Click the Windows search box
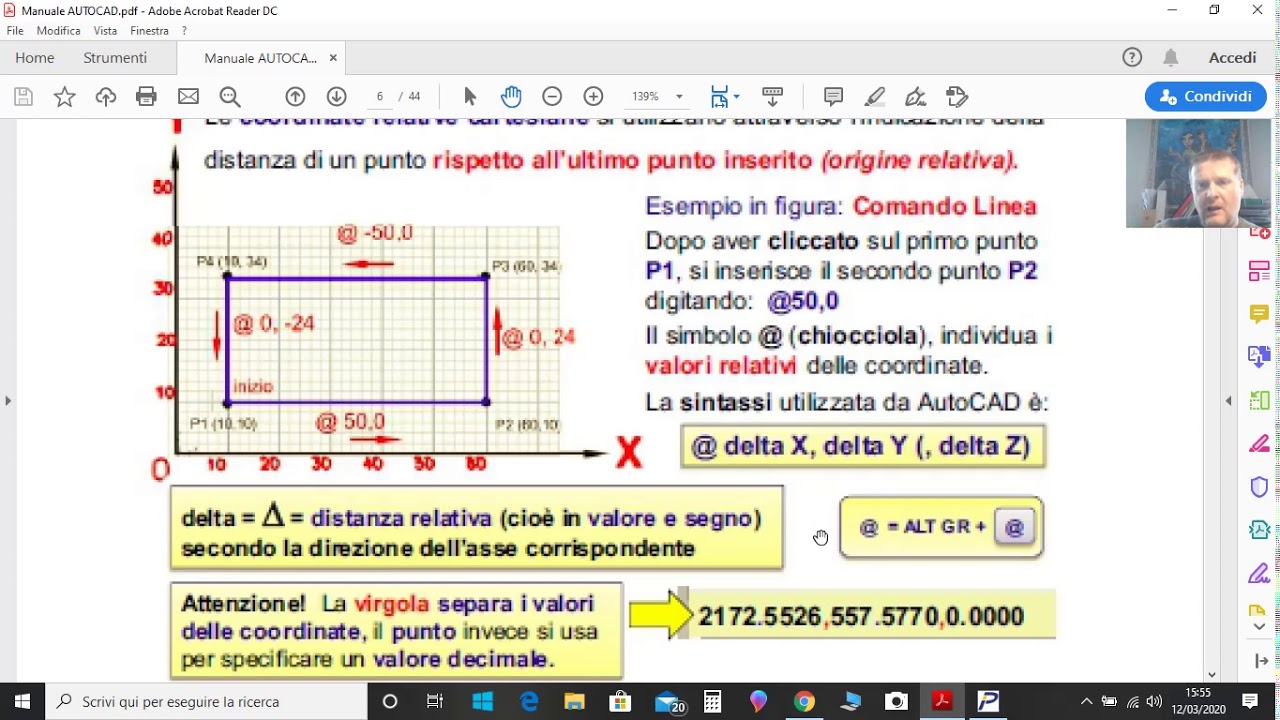The height and width of the screenshot is (720, 1280). 207,701
